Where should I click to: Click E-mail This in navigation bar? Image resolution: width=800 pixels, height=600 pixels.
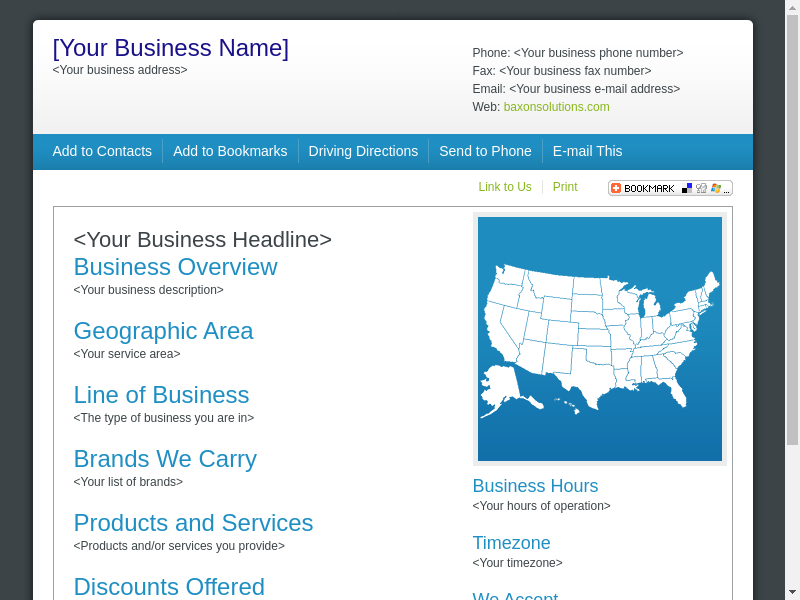click(x=587, y=151)
